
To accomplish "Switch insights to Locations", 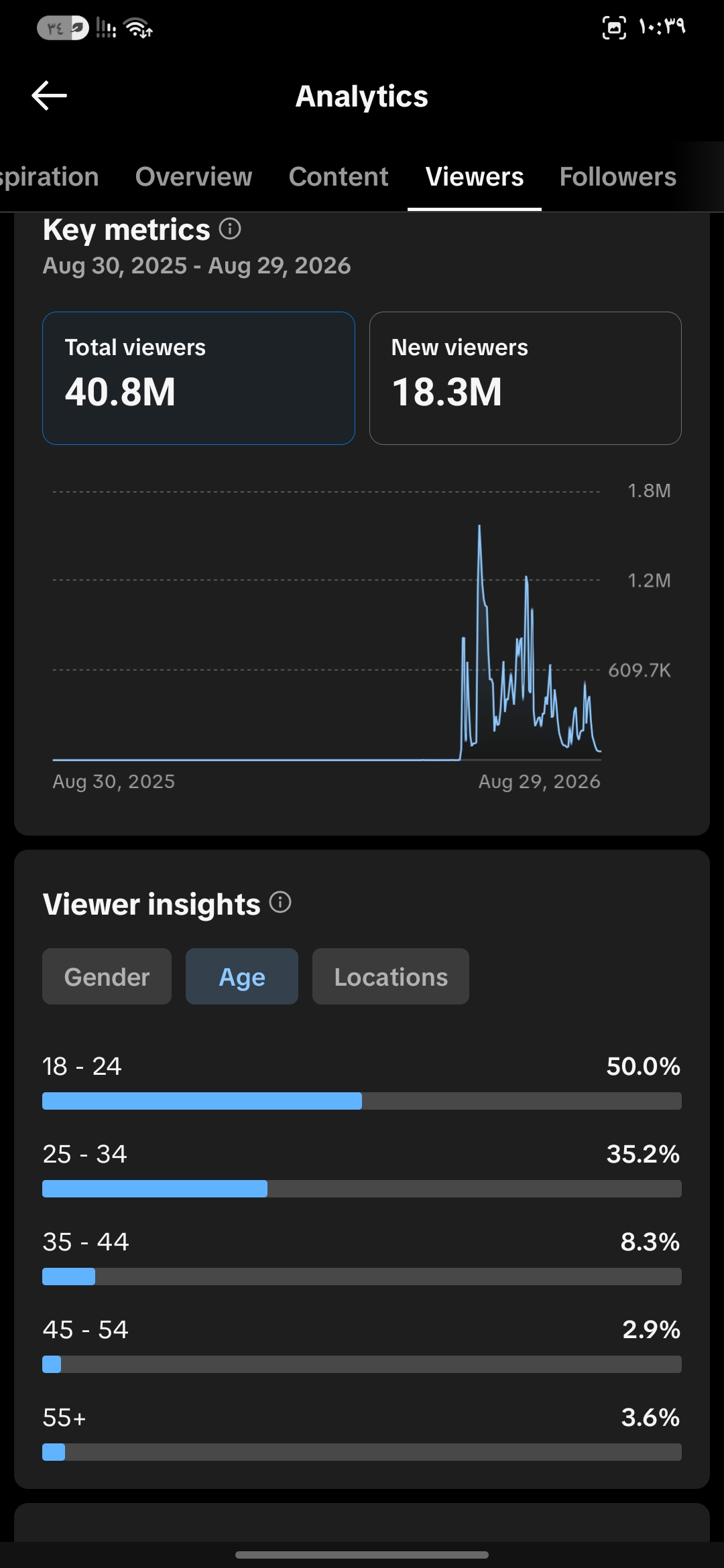I will [391, 976].
